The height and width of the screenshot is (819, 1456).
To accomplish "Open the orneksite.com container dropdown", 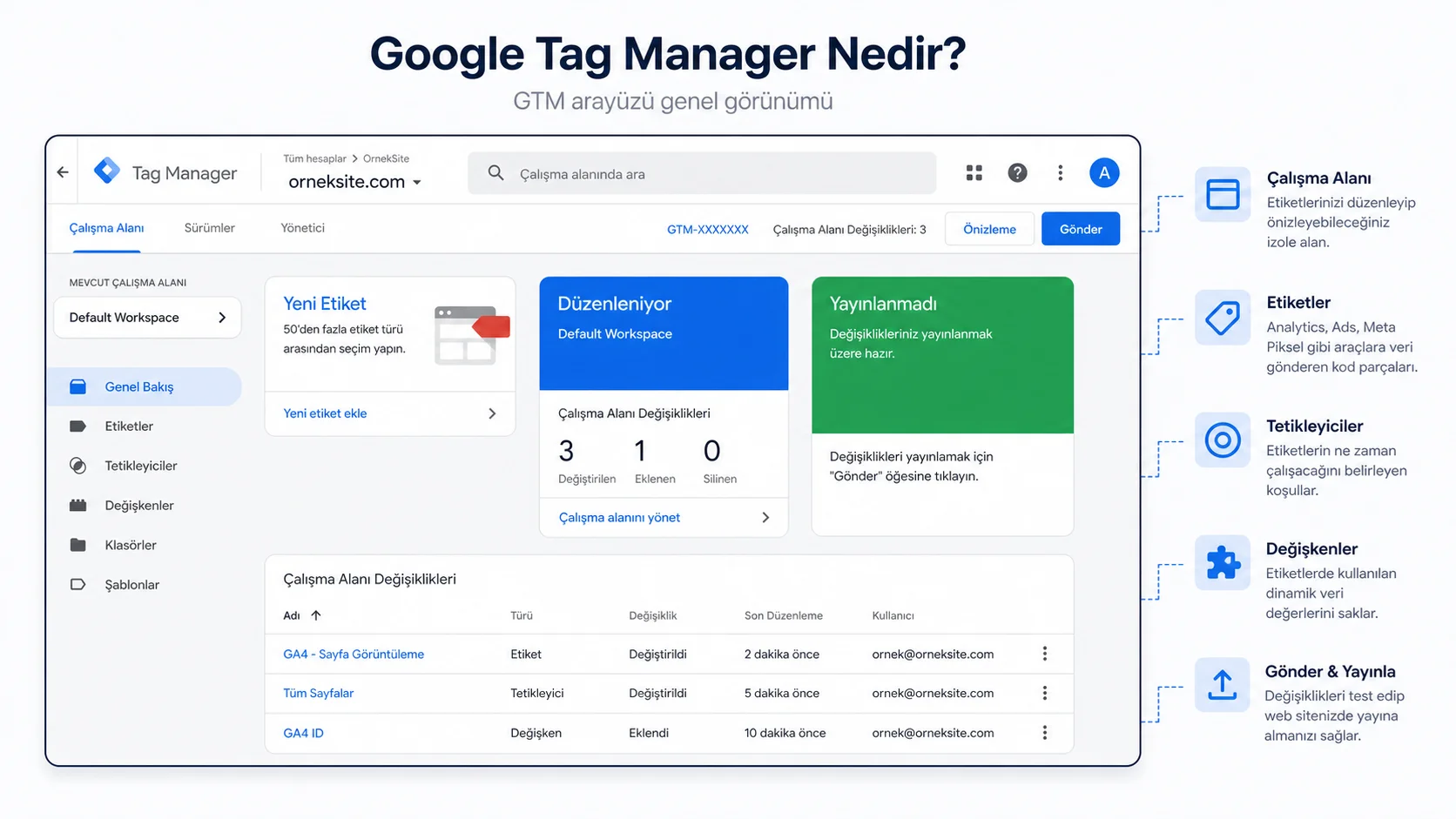I will 355,182.
